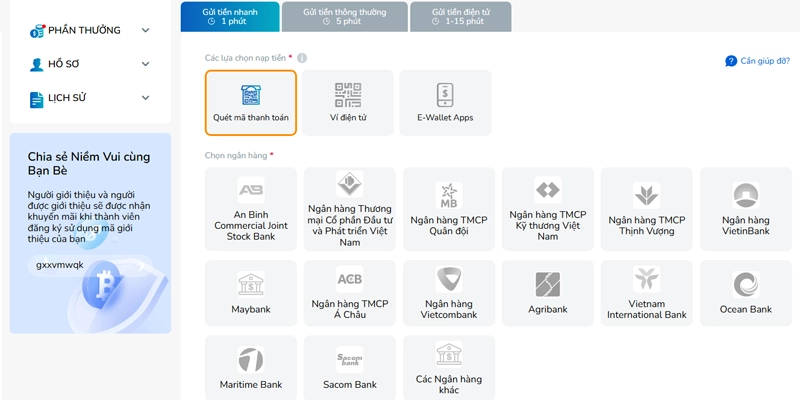The image size is (800, 400).
Task: Click the BIDV diamond logo icon
Action: [x=350, y=184]
